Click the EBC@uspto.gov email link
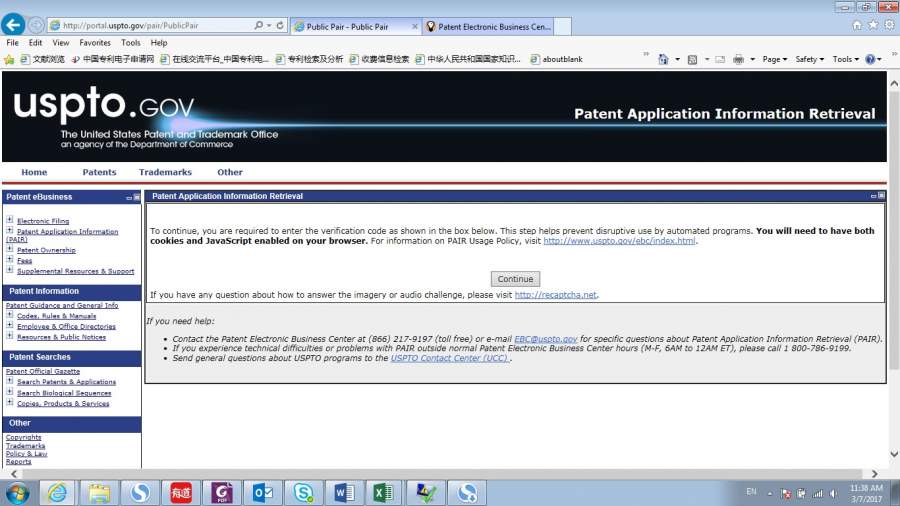The height and width of the screenshot is (506, 900). pyautogui.click(x=545, y=339)
